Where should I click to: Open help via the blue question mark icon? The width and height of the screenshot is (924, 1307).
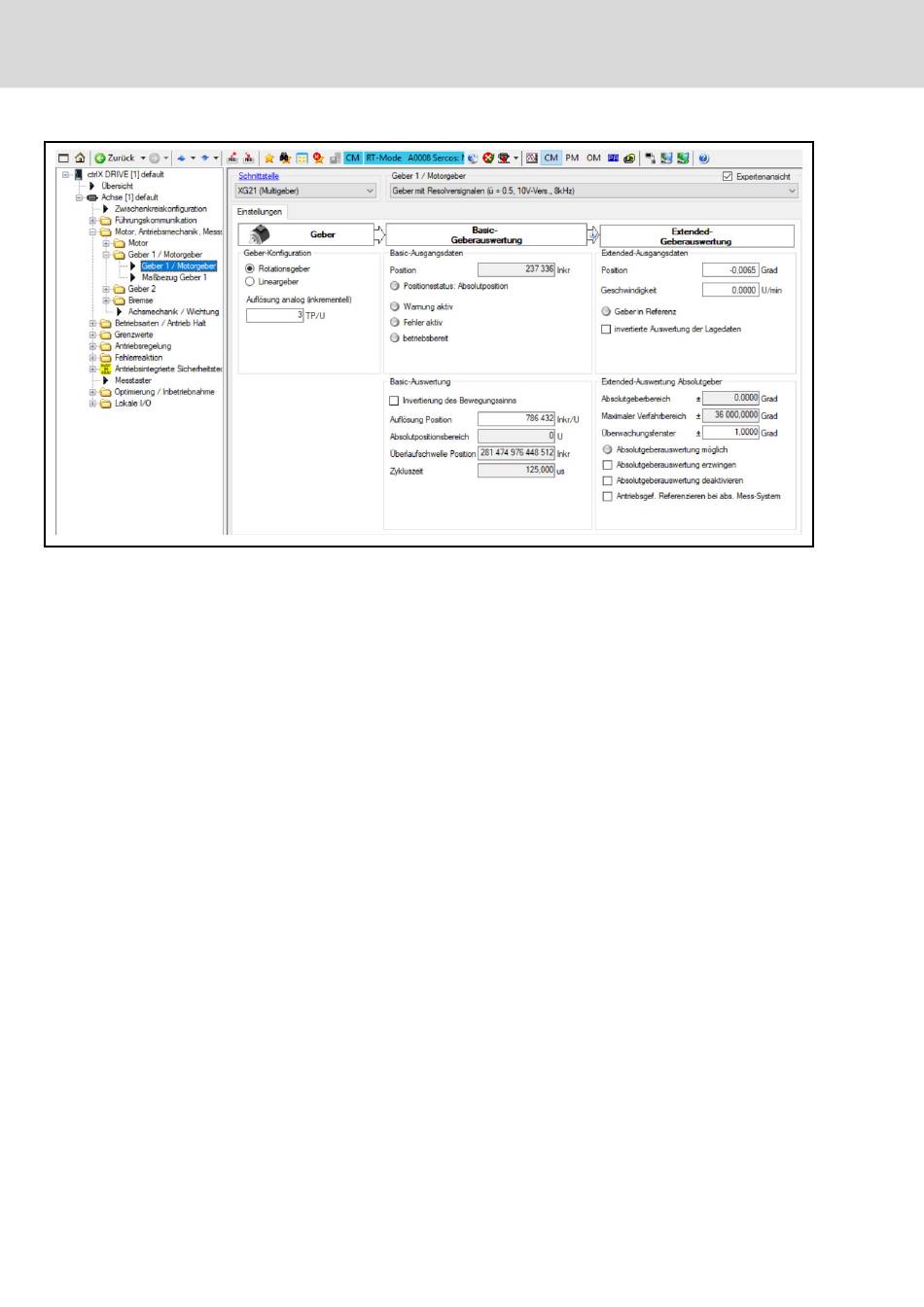[704, 158]
